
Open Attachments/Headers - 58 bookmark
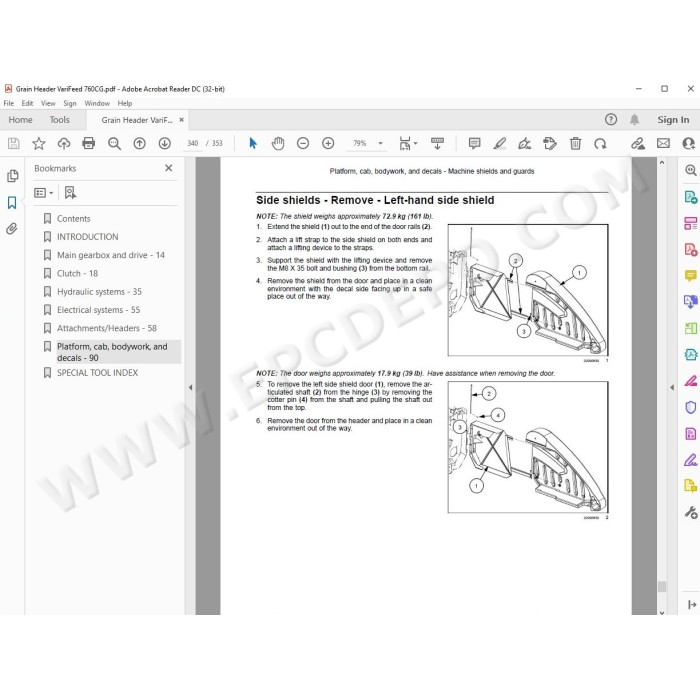(x=107, y=328)
